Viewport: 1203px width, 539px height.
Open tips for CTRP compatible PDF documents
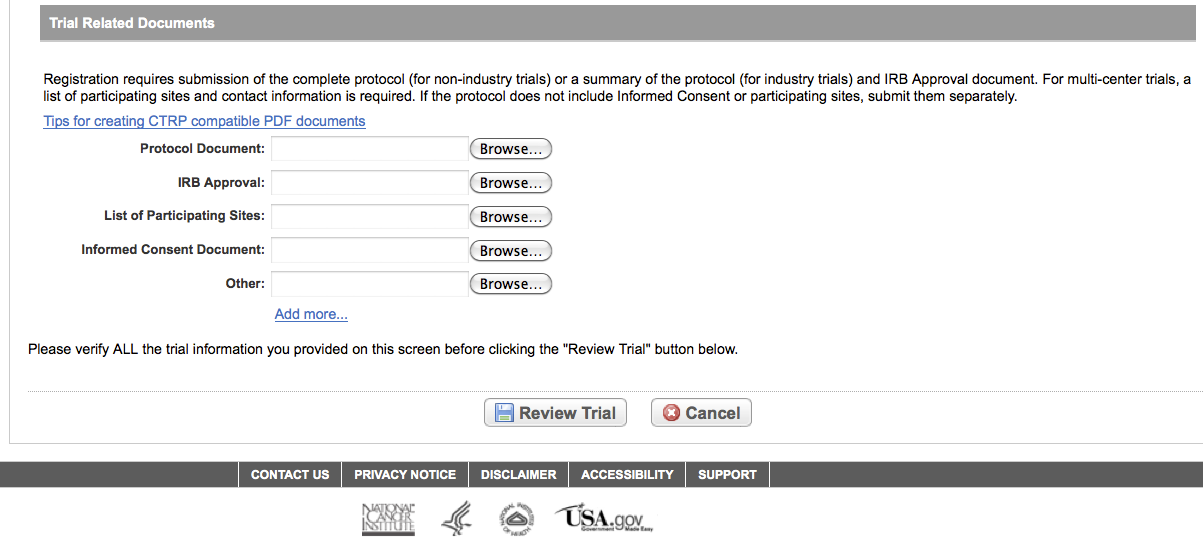click(204, 121)
